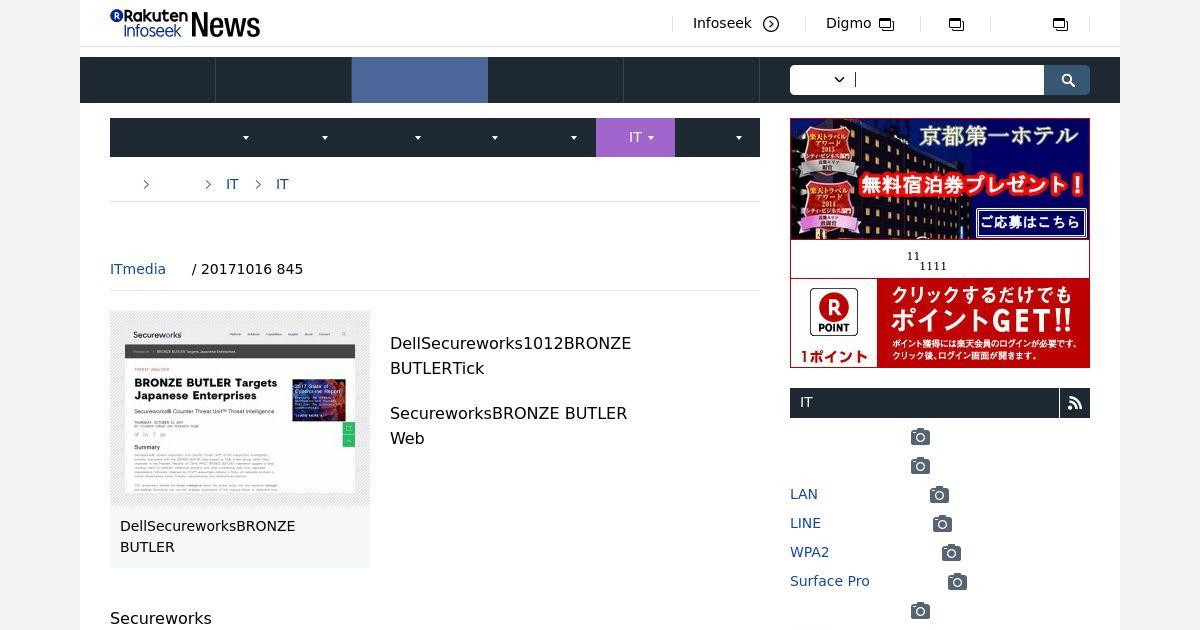Screen dimensions: 1200x630
Task: Click the camera icon beside WPA2 headline
Action: 951,553
